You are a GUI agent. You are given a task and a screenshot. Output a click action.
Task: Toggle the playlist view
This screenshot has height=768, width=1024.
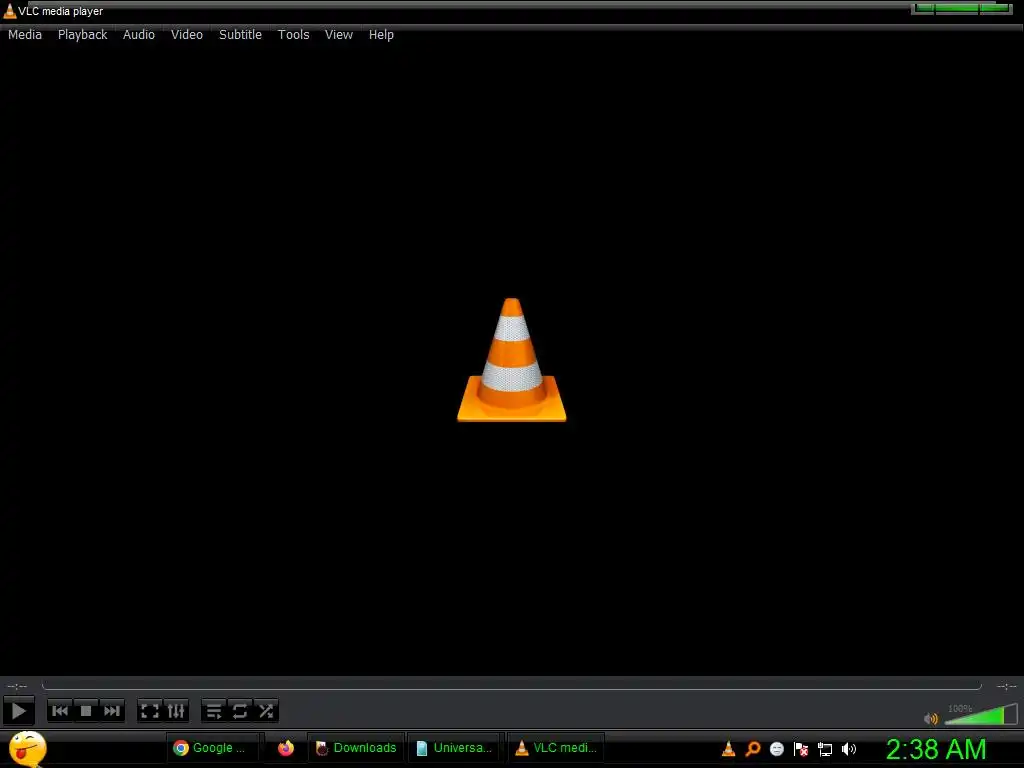(x=214, y=711)
